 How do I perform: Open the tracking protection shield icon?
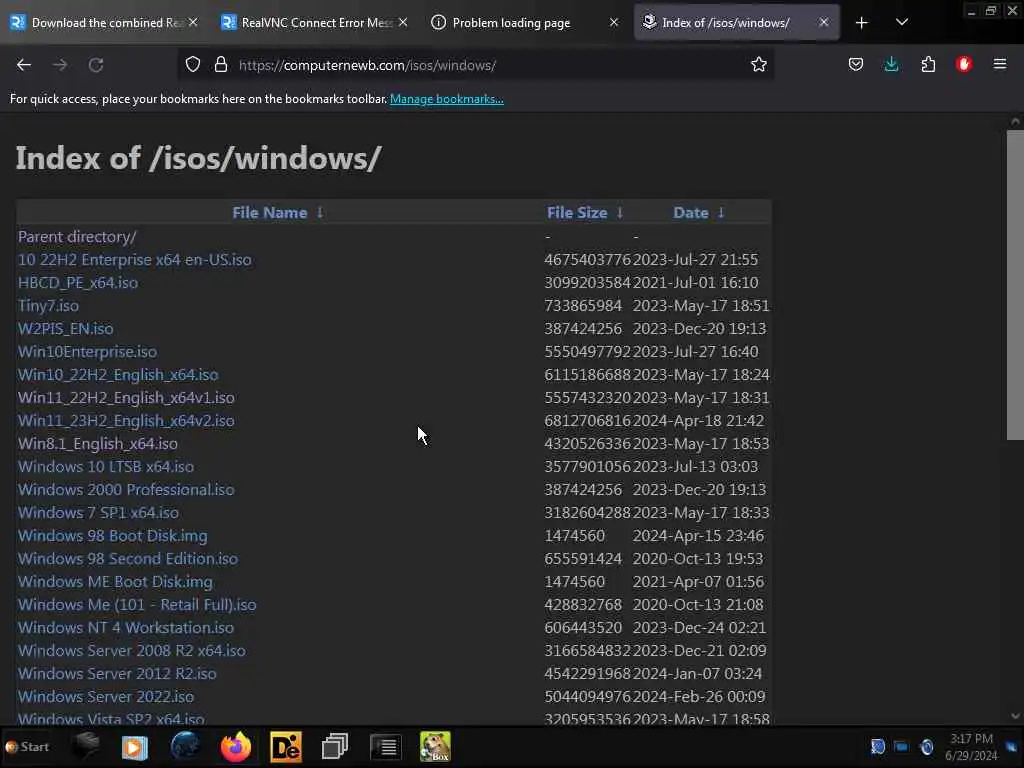tap(193, 65)
